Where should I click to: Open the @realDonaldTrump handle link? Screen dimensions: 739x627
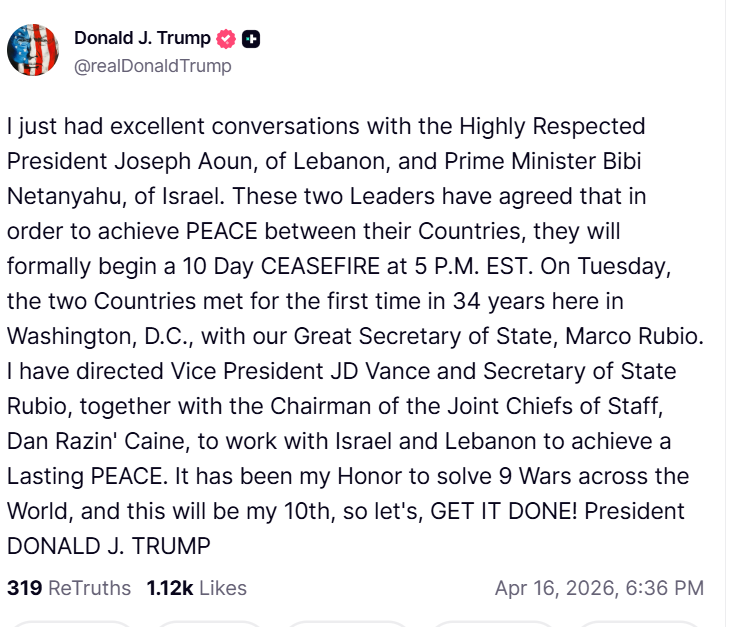click(152, 66)
